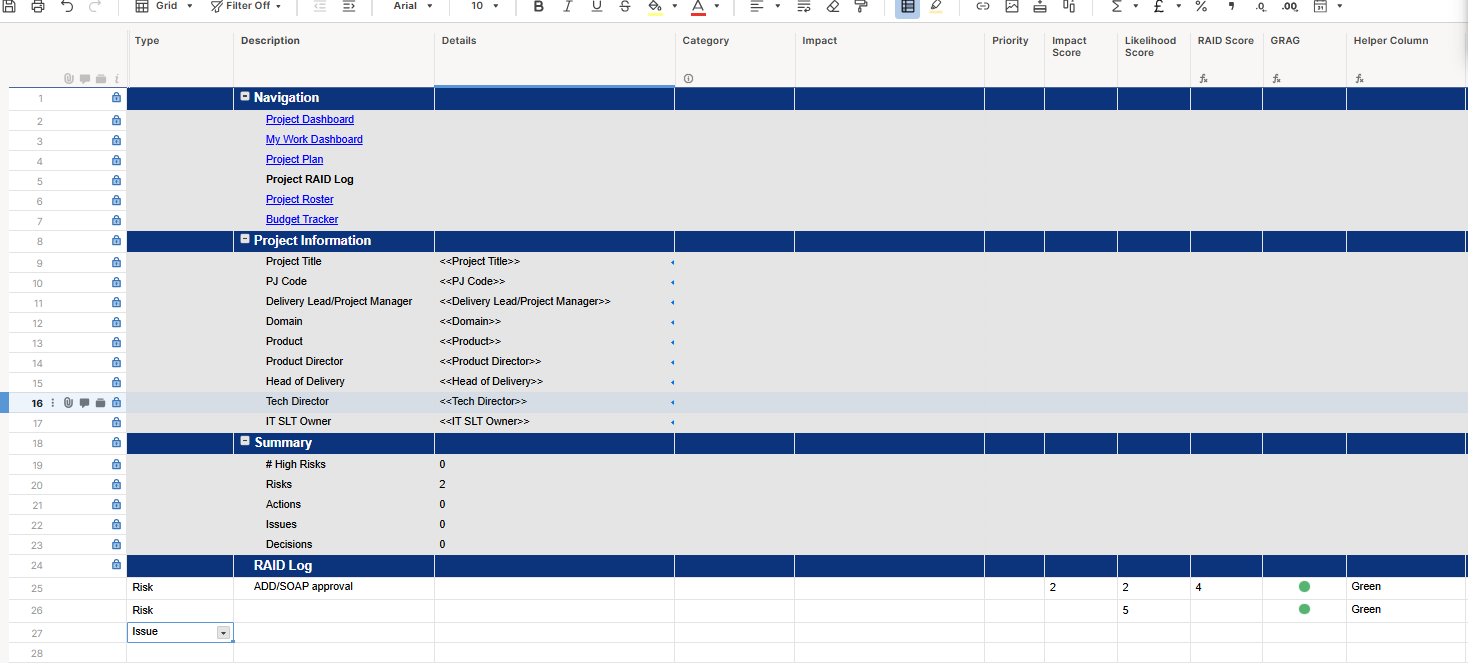1468x663 pixels.
Task: Open the font size 10 dropdown
Action: pyautogui.click(x=484, y=6)
